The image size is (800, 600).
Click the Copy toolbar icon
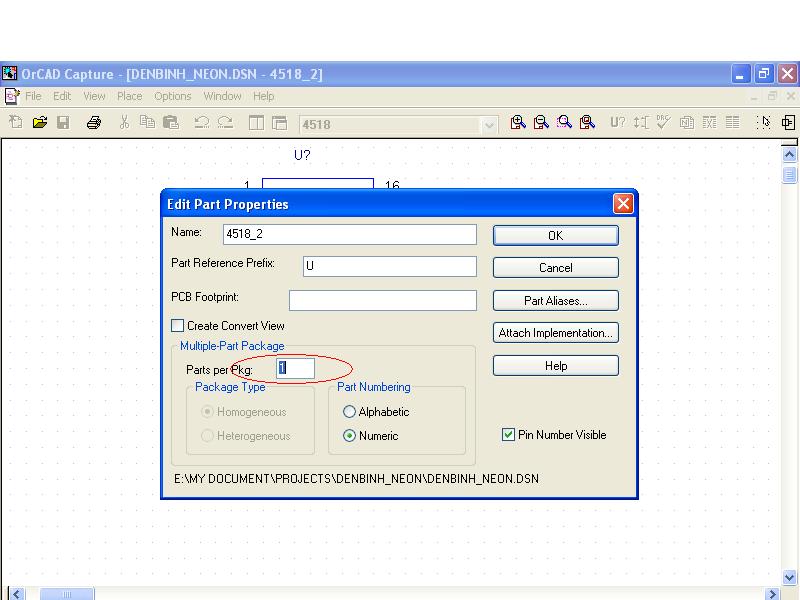pyautogui.click(x=147, y=122)
